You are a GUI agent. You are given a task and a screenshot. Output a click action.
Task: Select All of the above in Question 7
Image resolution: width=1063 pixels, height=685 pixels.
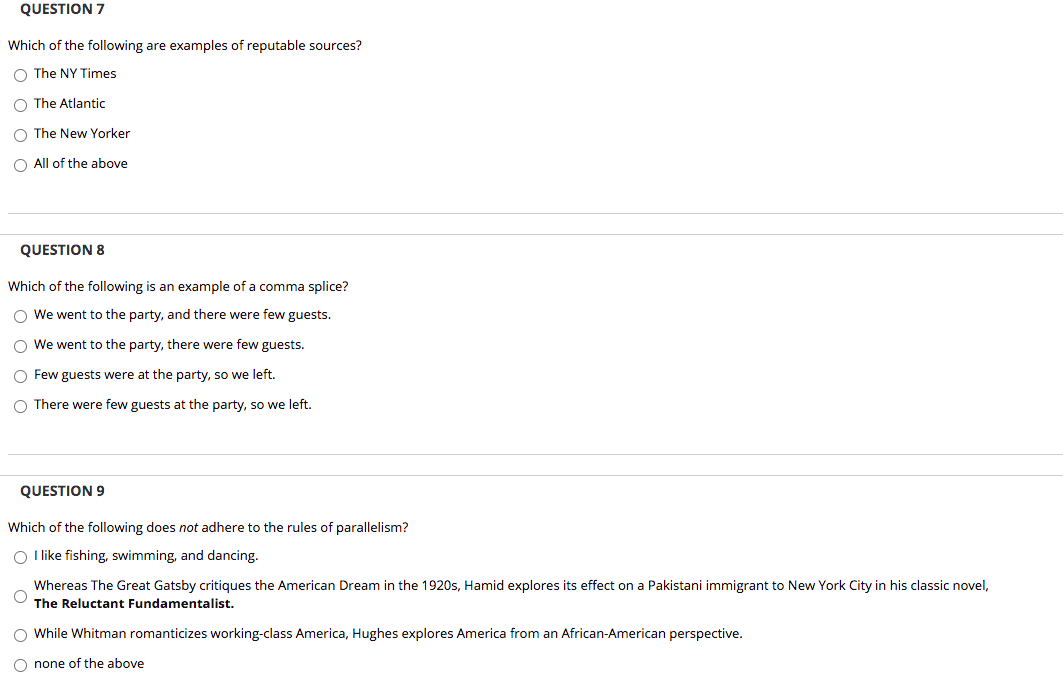click(20, 165)
